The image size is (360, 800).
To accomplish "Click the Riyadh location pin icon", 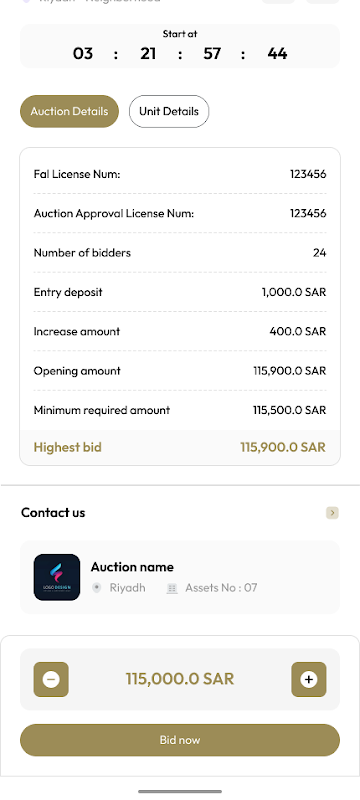I will pyautogui.click(x=96, y=588).
